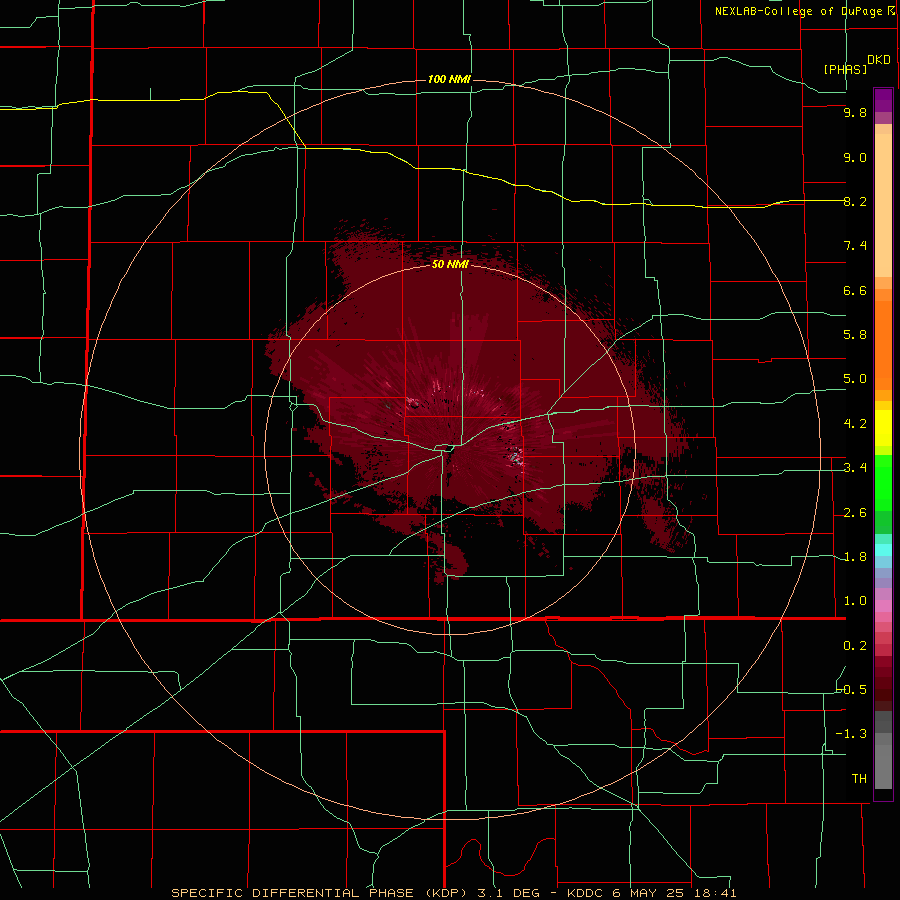Click the 2.6 value on the color scale
This screenshot has height=900, width=900.
coord(855,513)
